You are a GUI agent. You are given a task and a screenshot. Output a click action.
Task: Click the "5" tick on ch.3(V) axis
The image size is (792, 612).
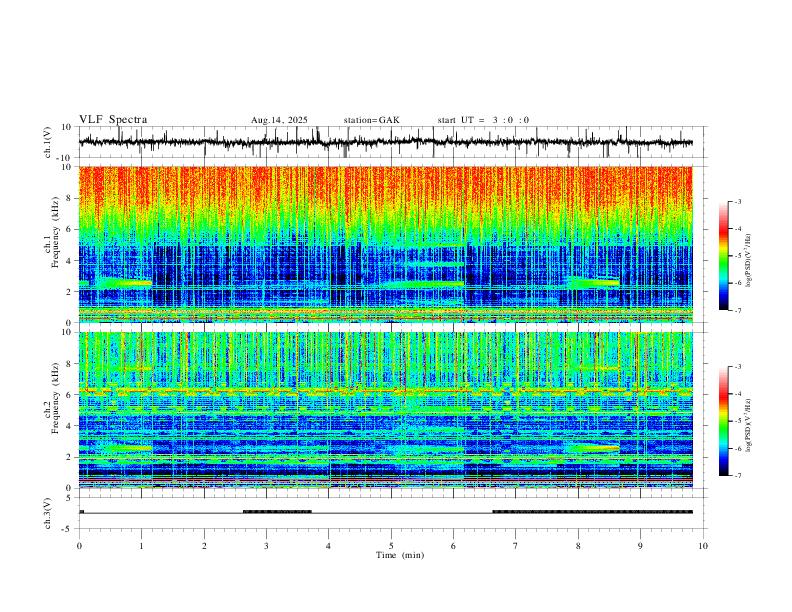point(70,497)
